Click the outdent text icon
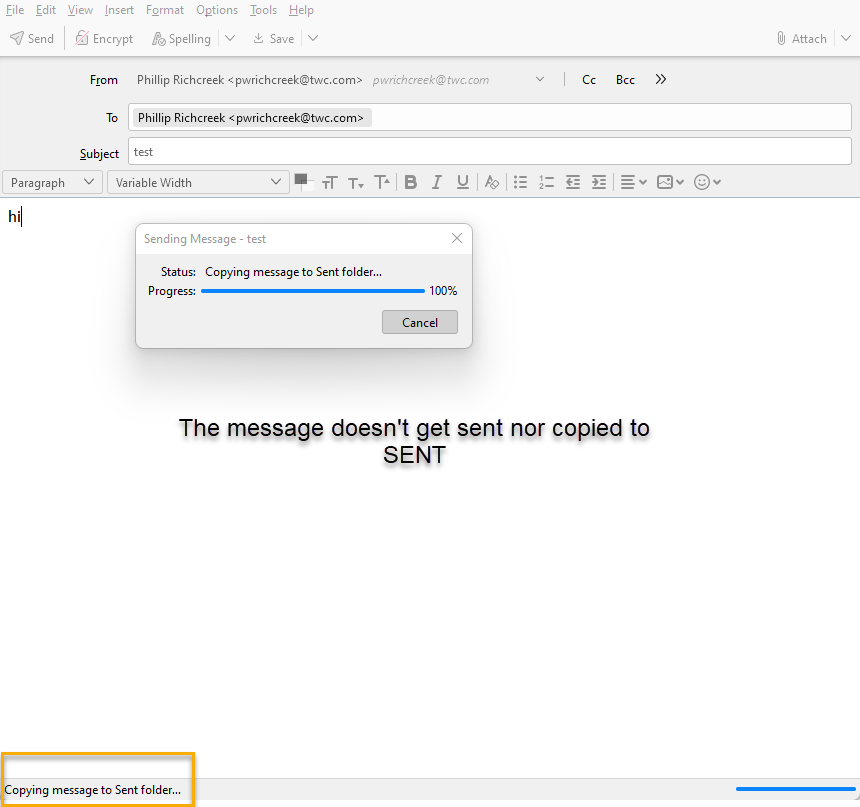The width and height of the screenshot is (860, 807). 573,182
